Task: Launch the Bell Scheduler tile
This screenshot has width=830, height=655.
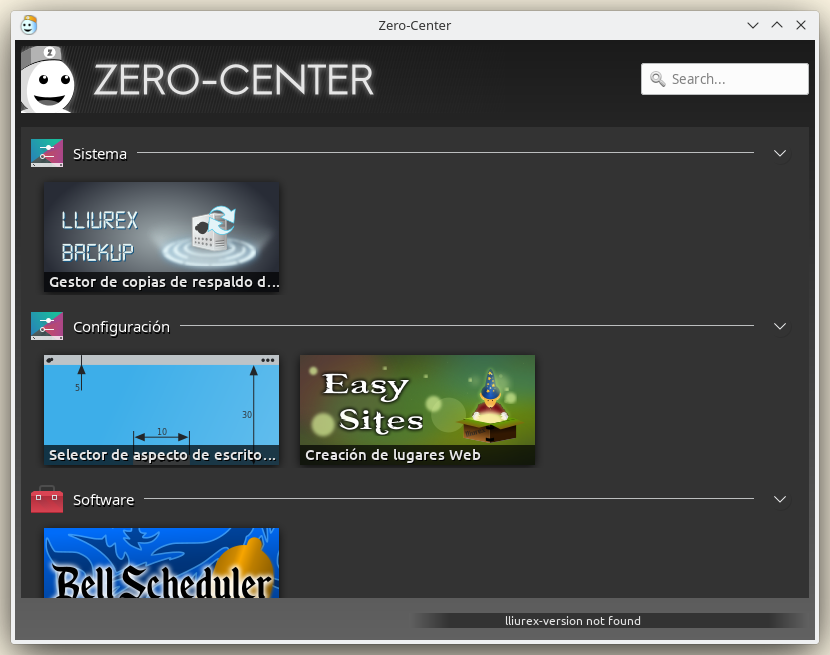Action: 161,563
